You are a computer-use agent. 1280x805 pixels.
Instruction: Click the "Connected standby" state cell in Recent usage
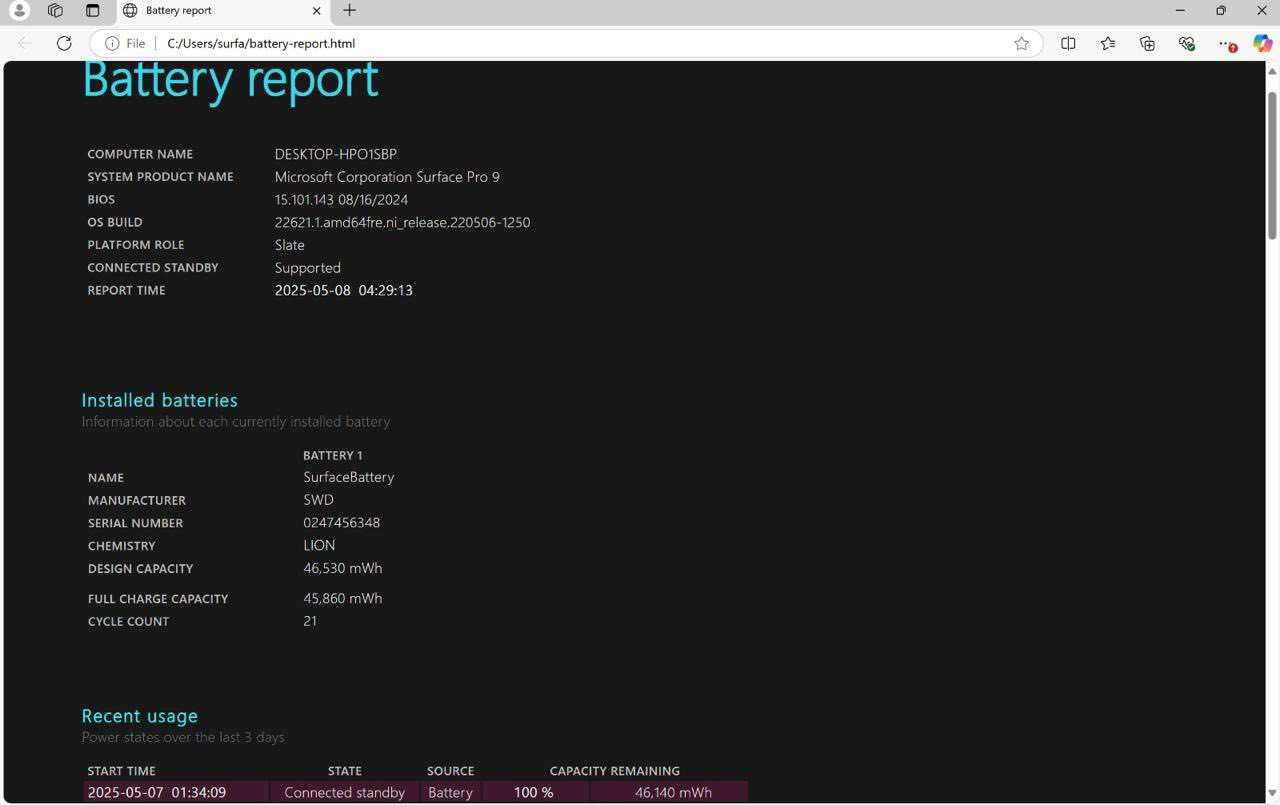click(345, 792)
